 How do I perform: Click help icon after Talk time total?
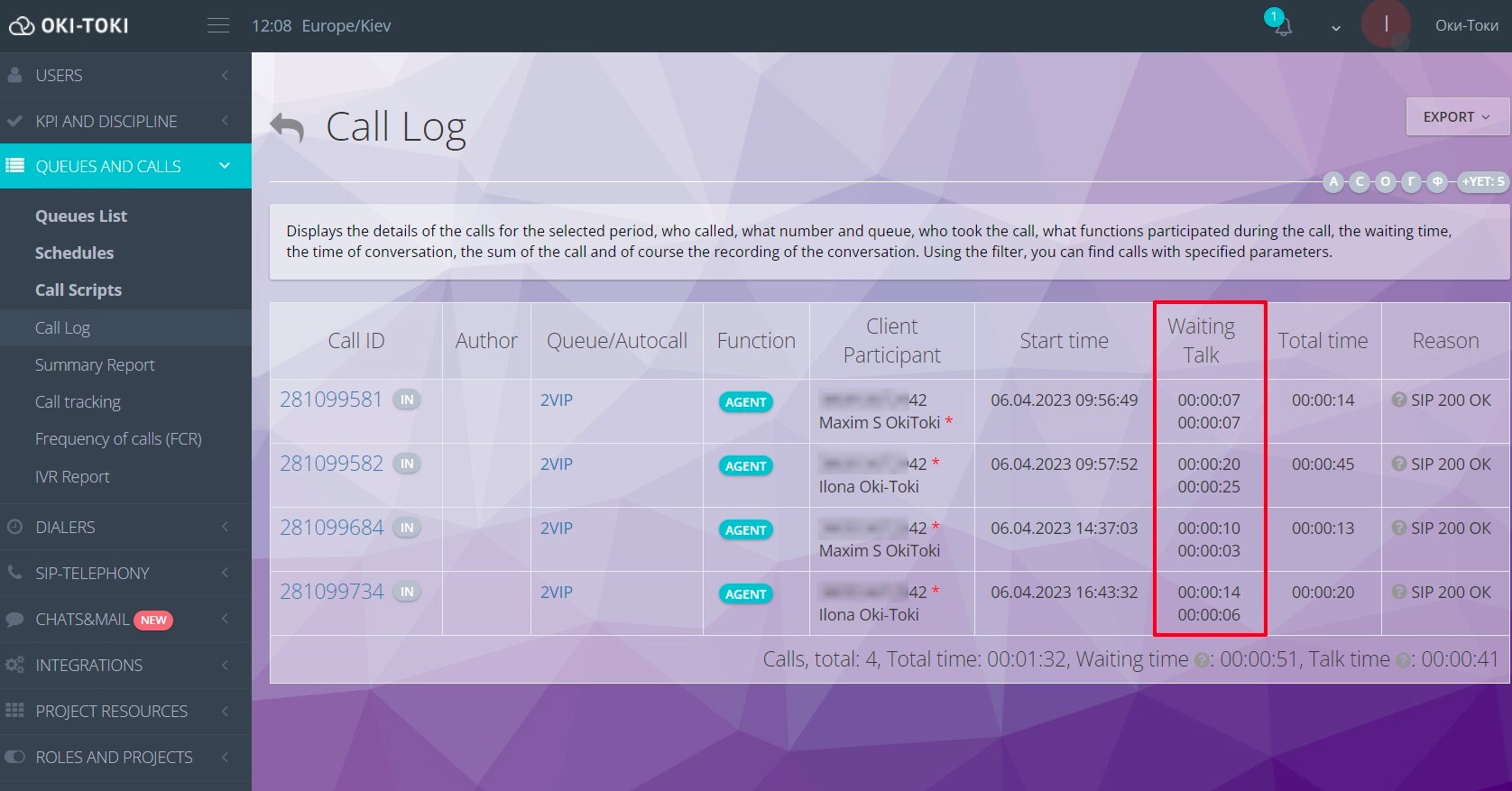(x=1403, y=660)
